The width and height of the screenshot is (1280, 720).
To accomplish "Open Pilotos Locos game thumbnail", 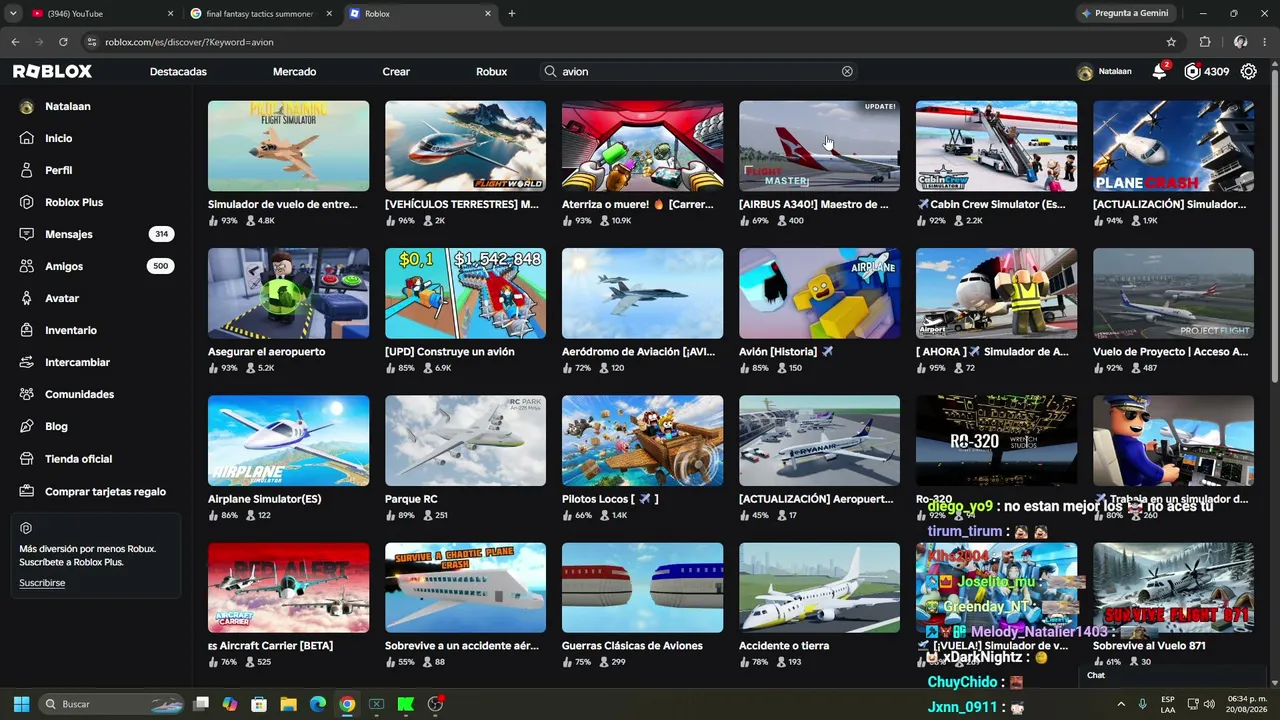I will point(642,440).
